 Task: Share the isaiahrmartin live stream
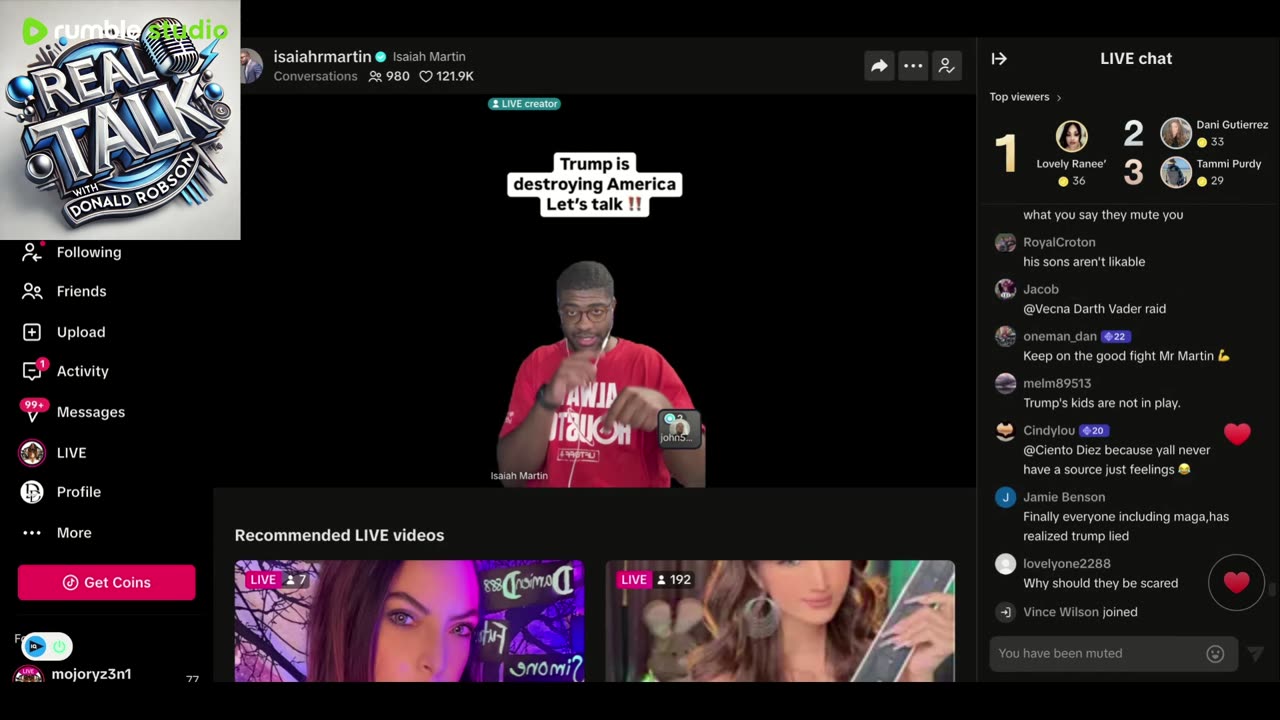point(879,66)
